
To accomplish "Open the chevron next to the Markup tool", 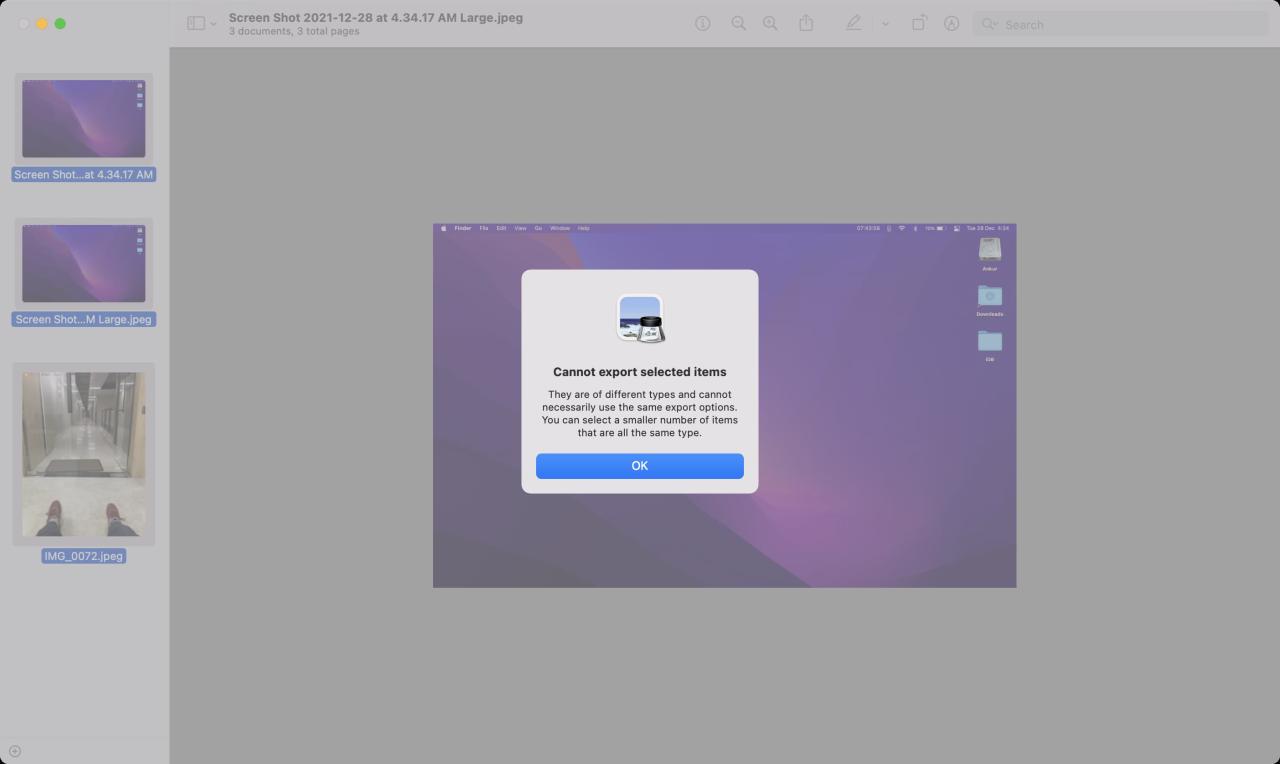I will 885,25.
